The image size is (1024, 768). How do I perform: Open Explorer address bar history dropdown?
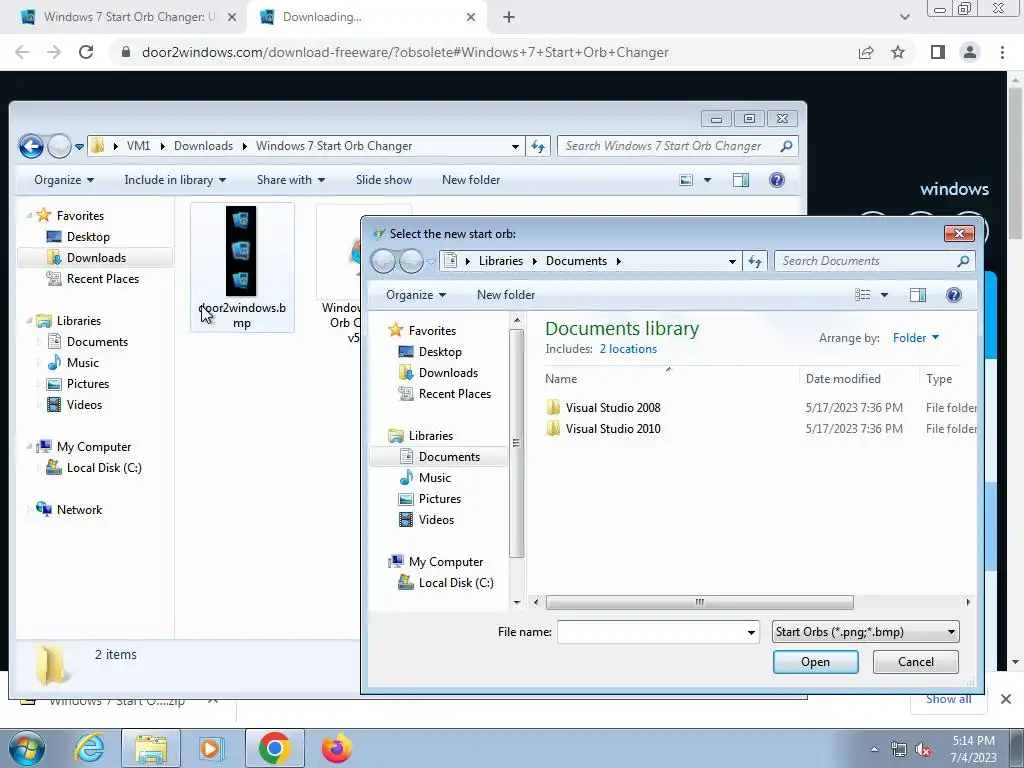(x=515, y=146)
